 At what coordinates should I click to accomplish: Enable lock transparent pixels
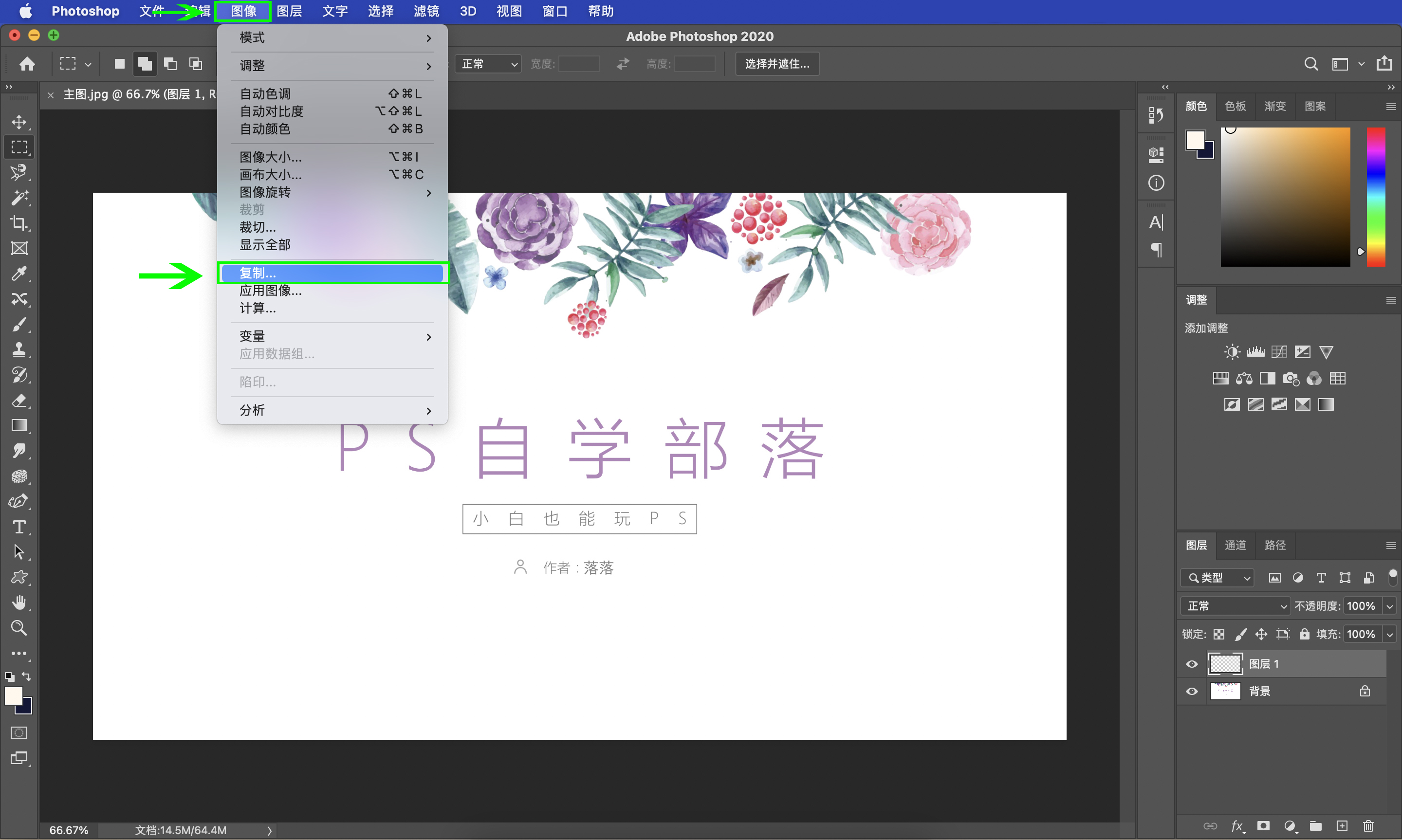pos(1219,634)
